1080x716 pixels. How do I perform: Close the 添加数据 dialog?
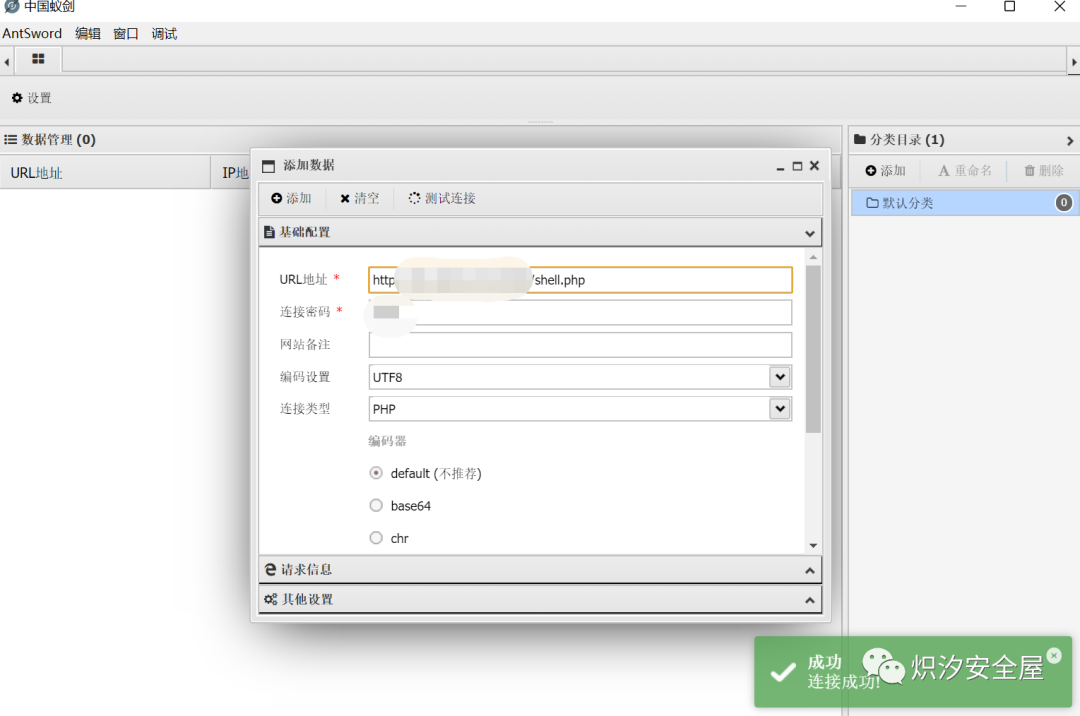click(x=815, y=165)
